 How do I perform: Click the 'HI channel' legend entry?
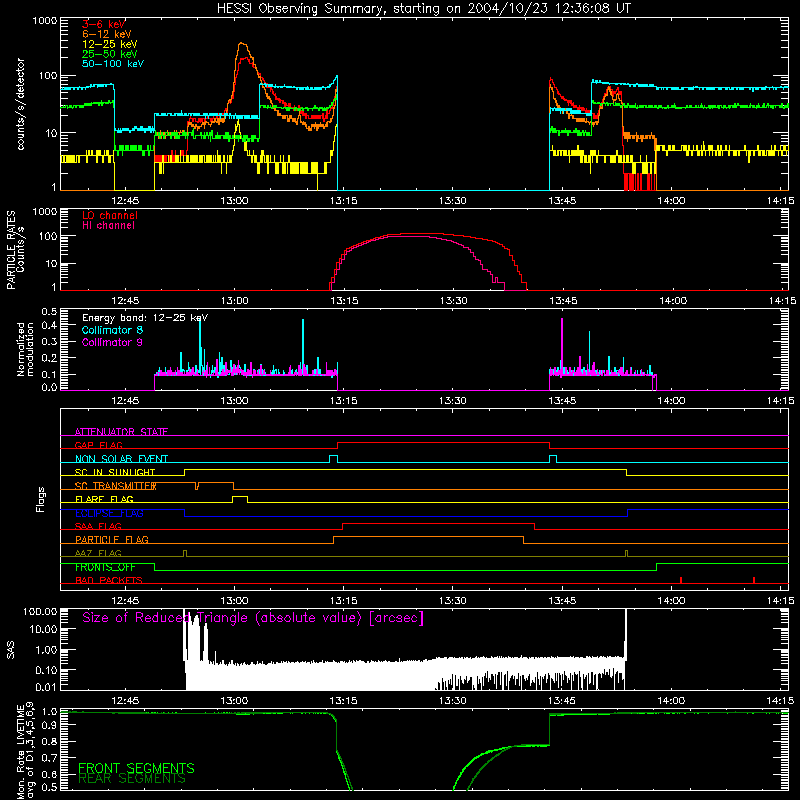pyautogui.click(x=108, y=226)
